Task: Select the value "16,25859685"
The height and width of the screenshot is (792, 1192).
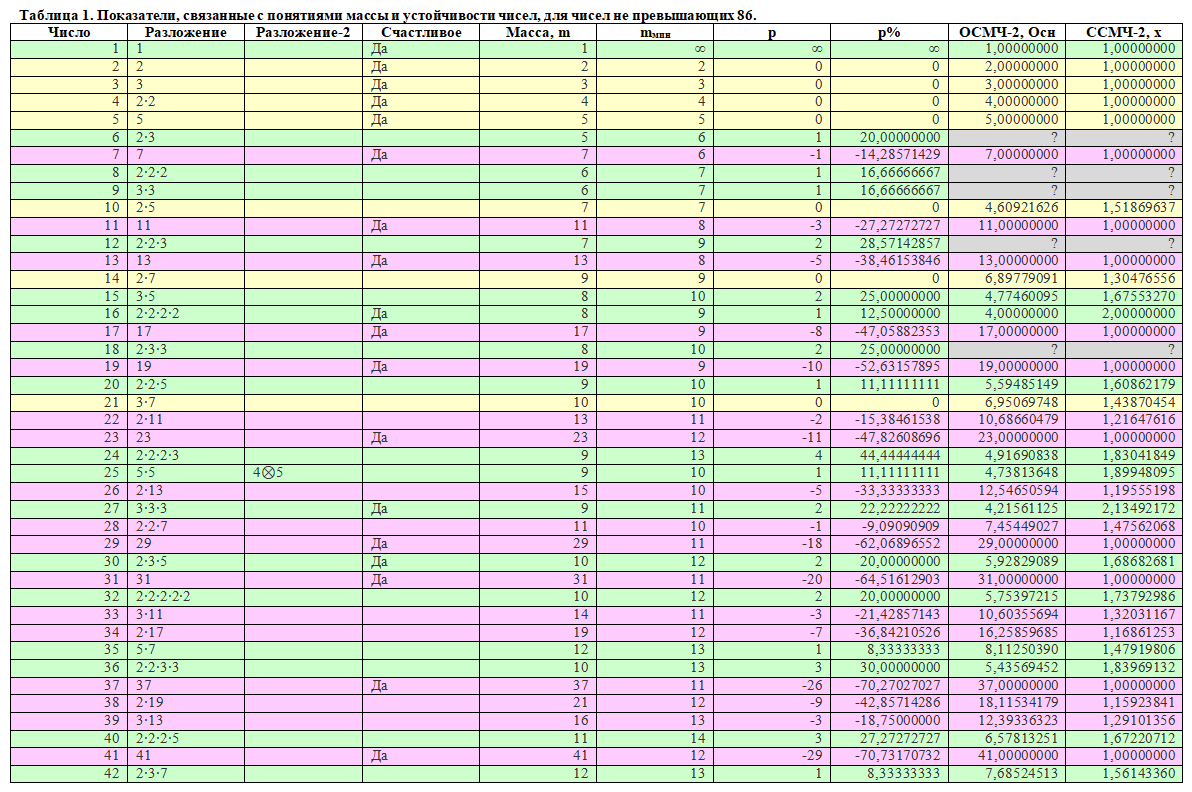Action: 1017,632
